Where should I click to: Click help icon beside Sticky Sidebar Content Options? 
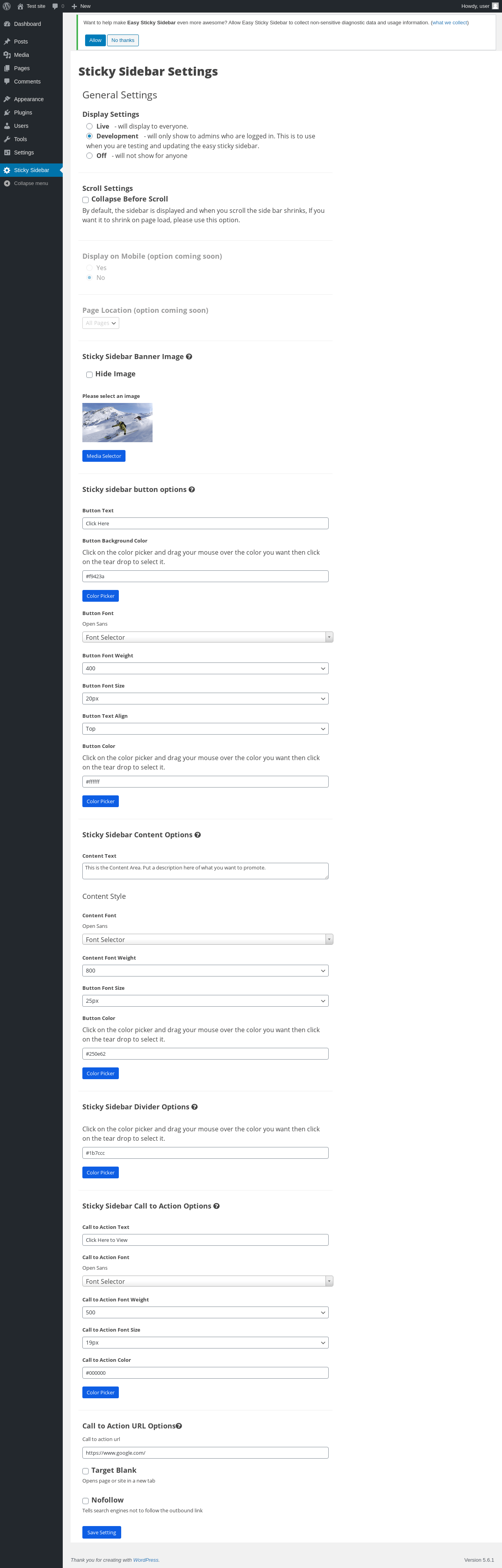click(197, 835)
